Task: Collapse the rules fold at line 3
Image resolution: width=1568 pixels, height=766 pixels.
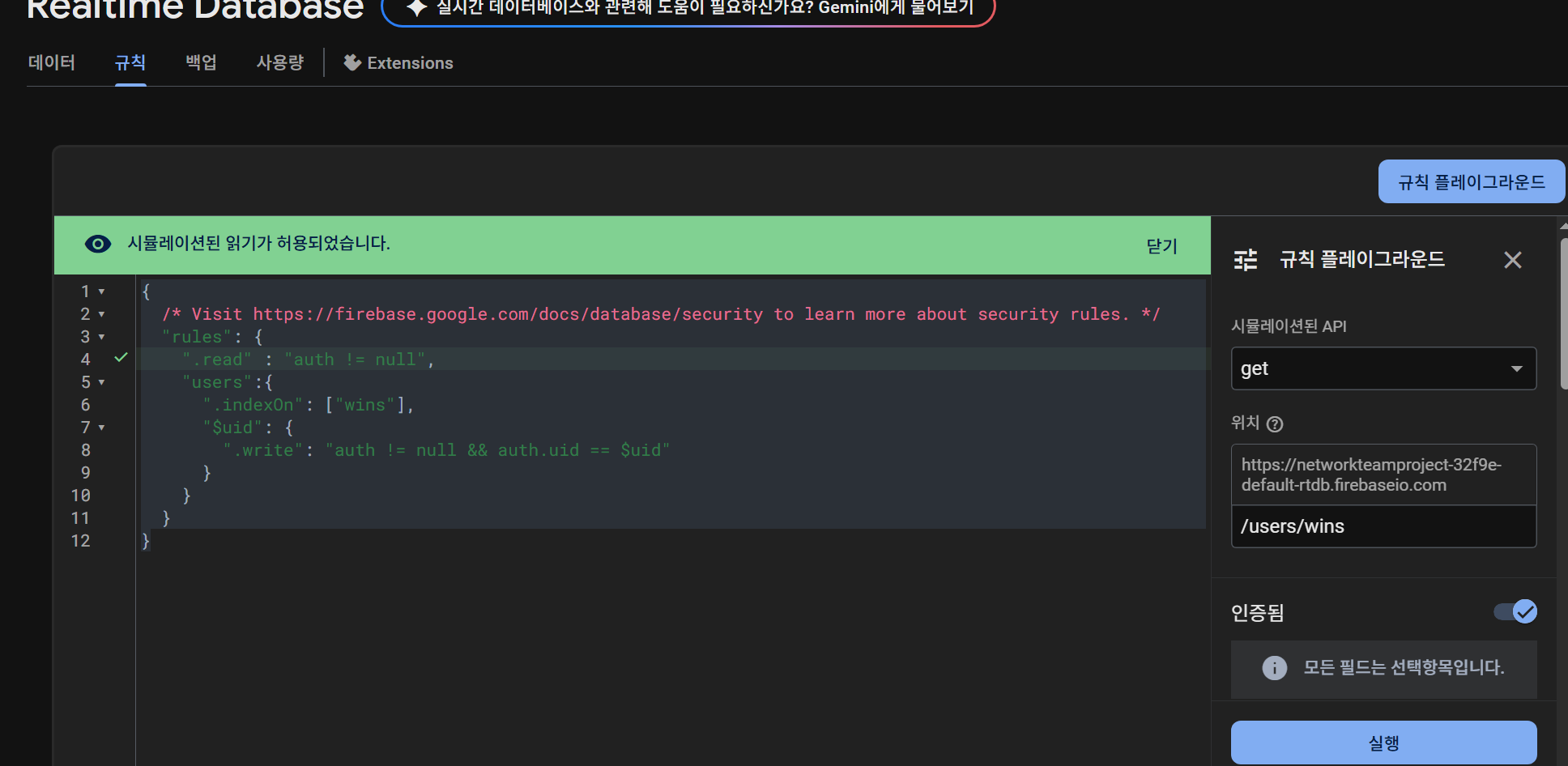Action: tap(101, 337)
